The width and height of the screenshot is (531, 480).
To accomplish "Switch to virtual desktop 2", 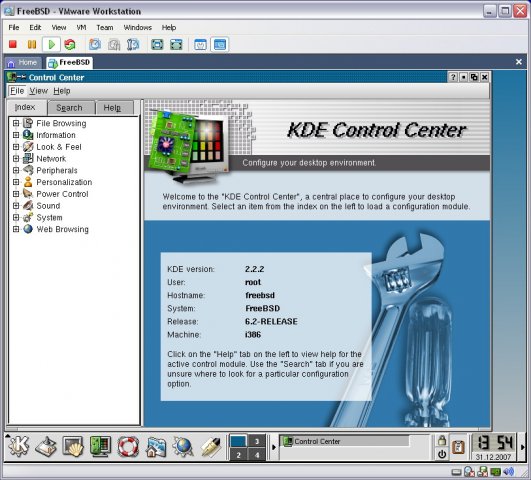I will 238,455.
